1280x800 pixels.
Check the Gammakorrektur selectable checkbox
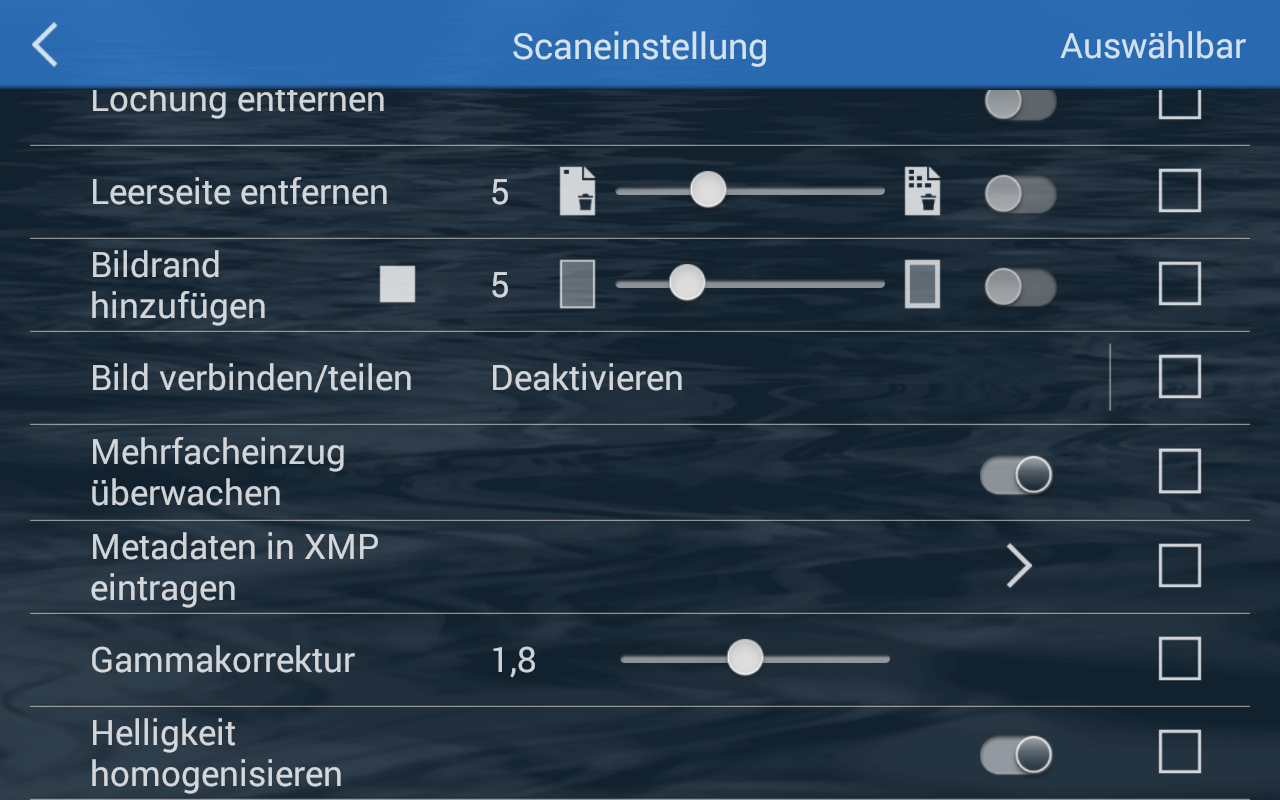point(1180,659)
